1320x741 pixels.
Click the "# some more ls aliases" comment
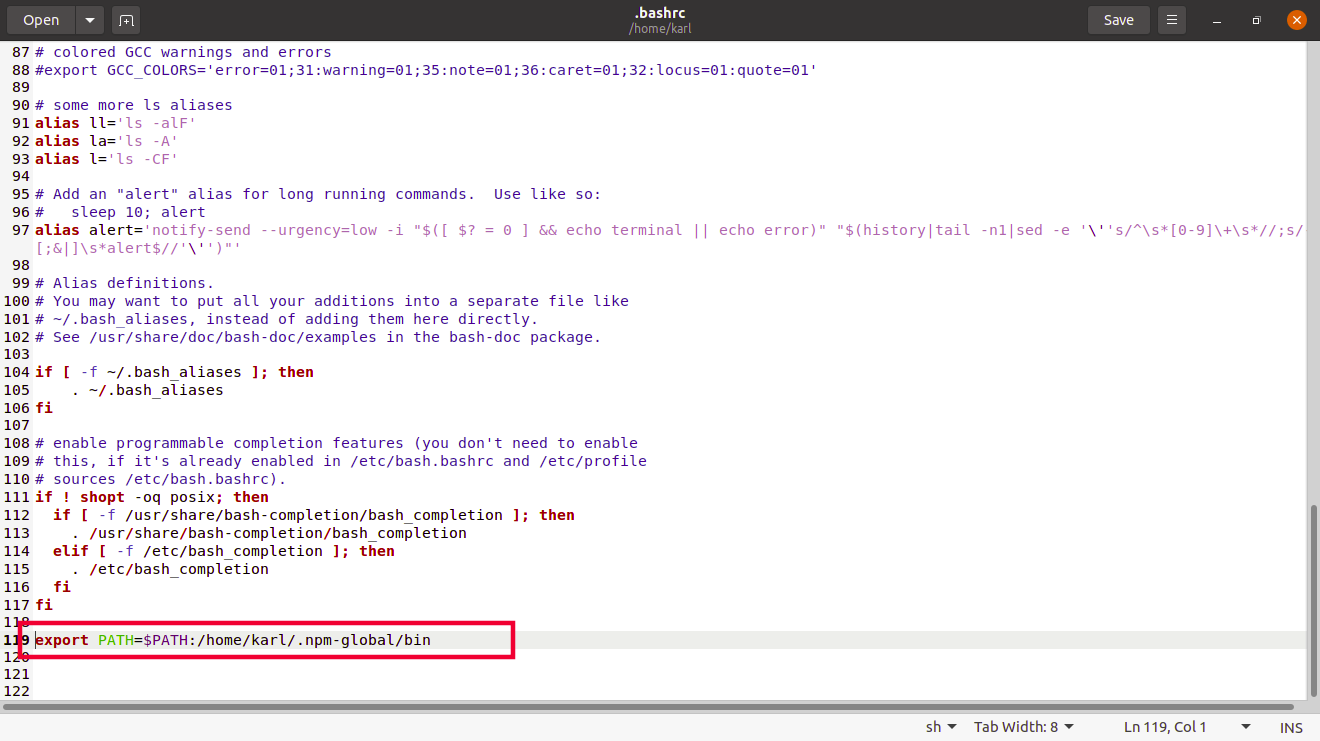[134, 105]
